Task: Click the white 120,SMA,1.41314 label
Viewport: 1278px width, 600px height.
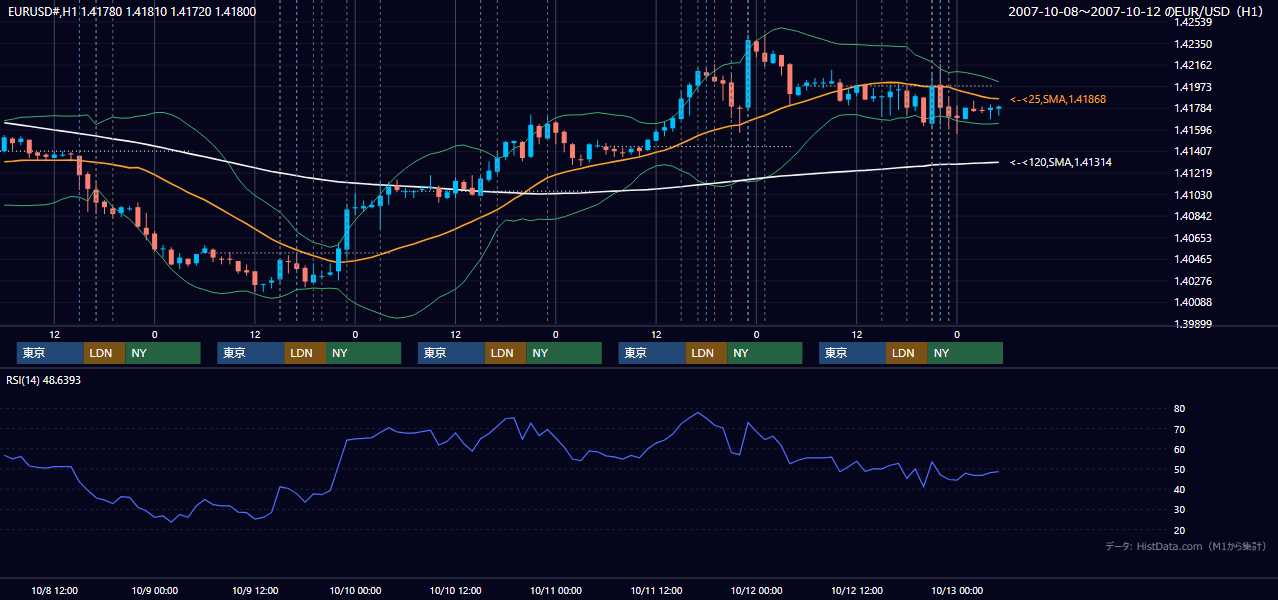Action: coord(1061,162)
